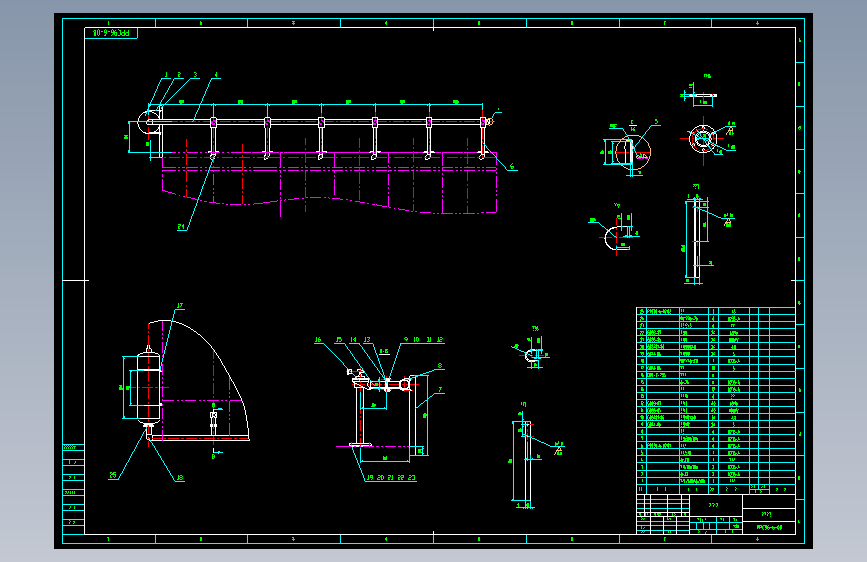Viewport: 867px width, 562px height.
Task: Select balloon number 23 below section view
Action: [411, 477]
